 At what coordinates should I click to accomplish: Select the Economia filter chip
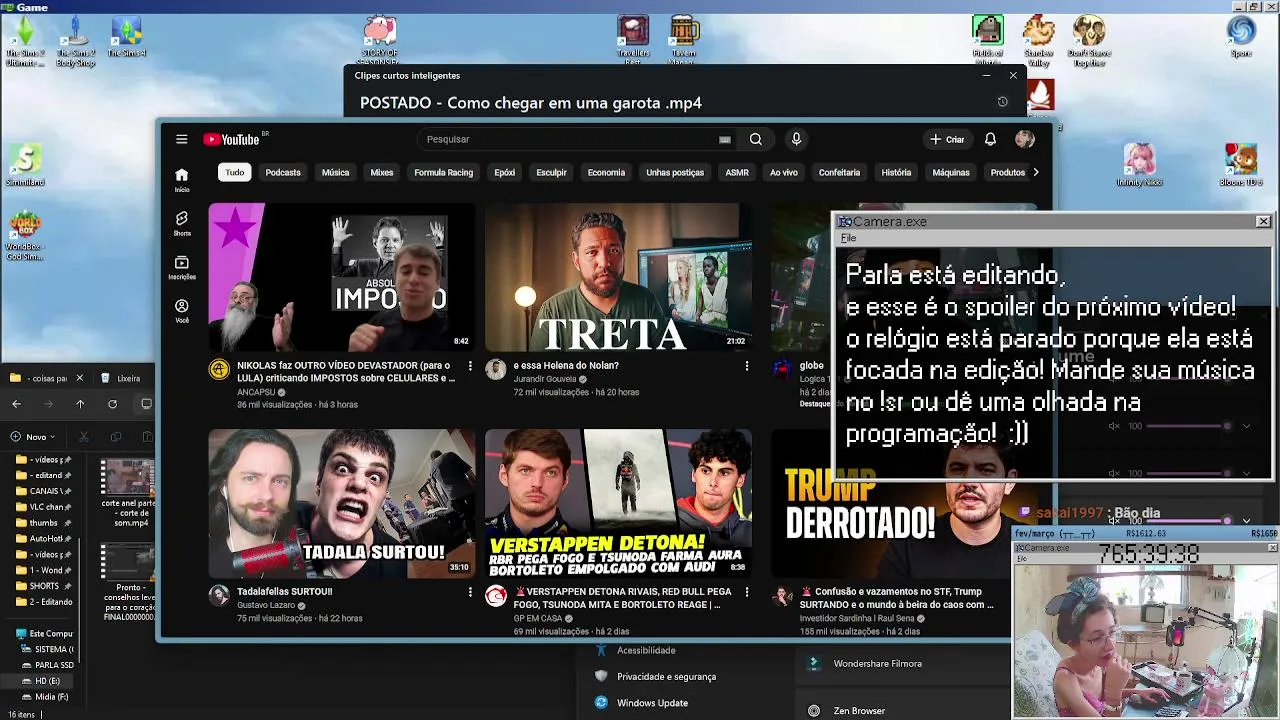[x=606, y=172]
